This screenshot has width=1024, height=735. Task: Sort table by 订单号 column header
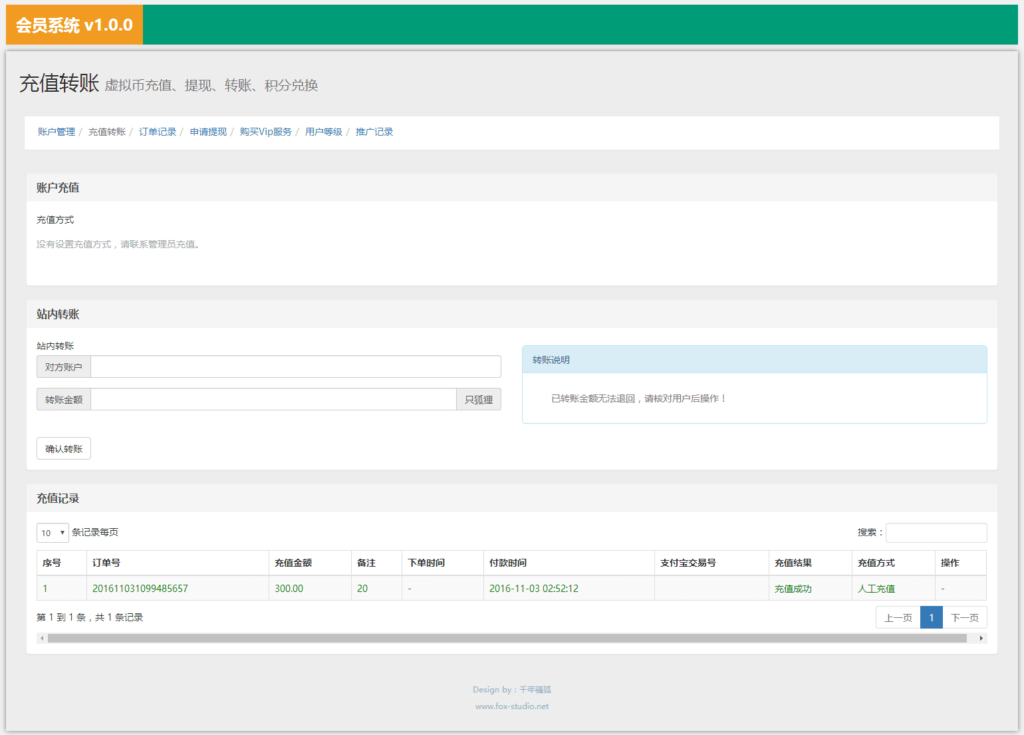point(178,563)
